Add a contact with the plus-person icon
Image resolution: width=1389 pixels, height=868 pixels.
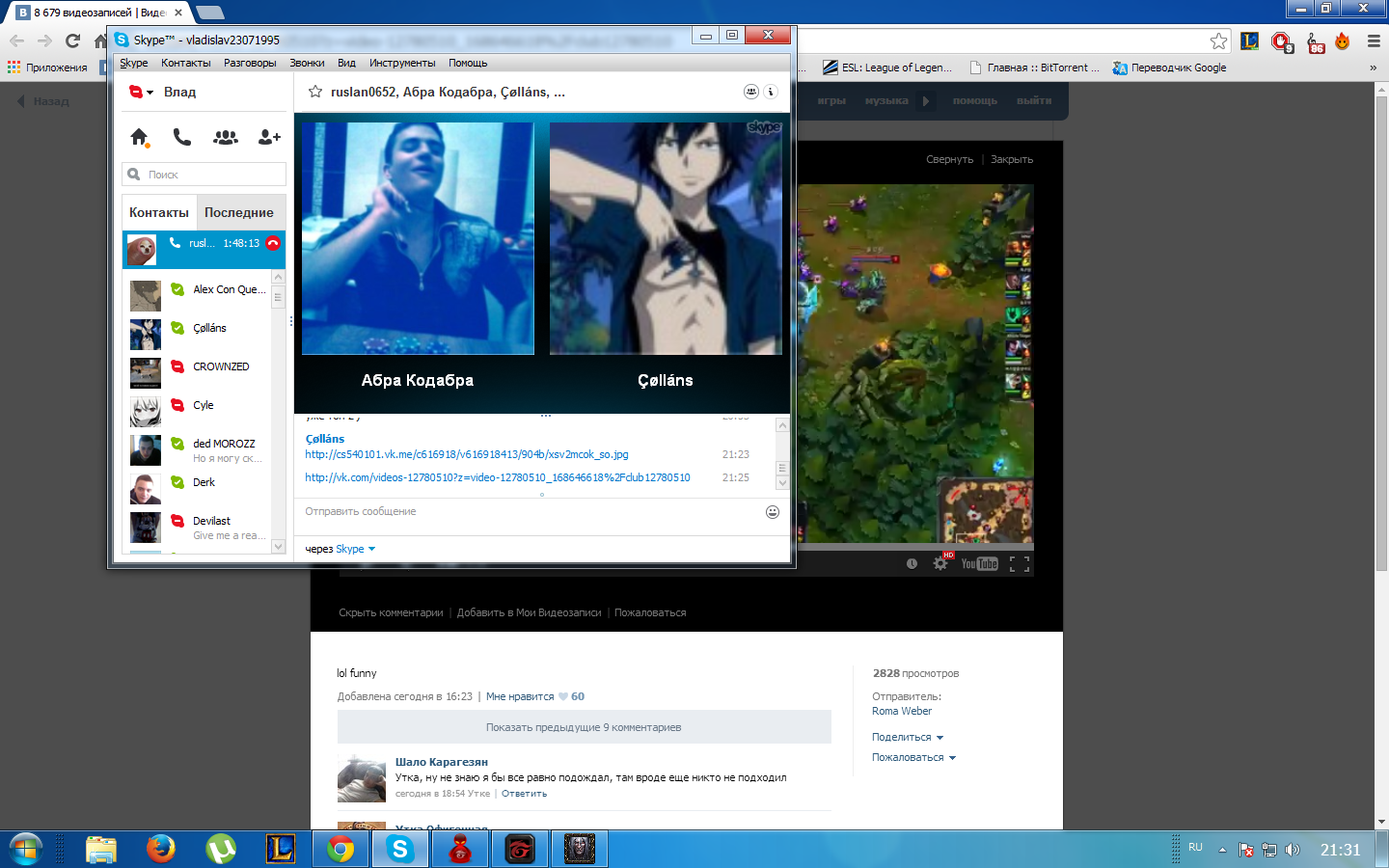point(269,137)
